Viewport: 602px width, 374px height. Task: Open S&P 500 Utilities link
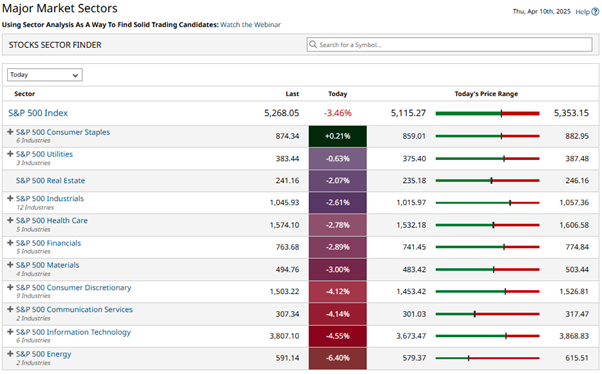(x=45, y=154)
